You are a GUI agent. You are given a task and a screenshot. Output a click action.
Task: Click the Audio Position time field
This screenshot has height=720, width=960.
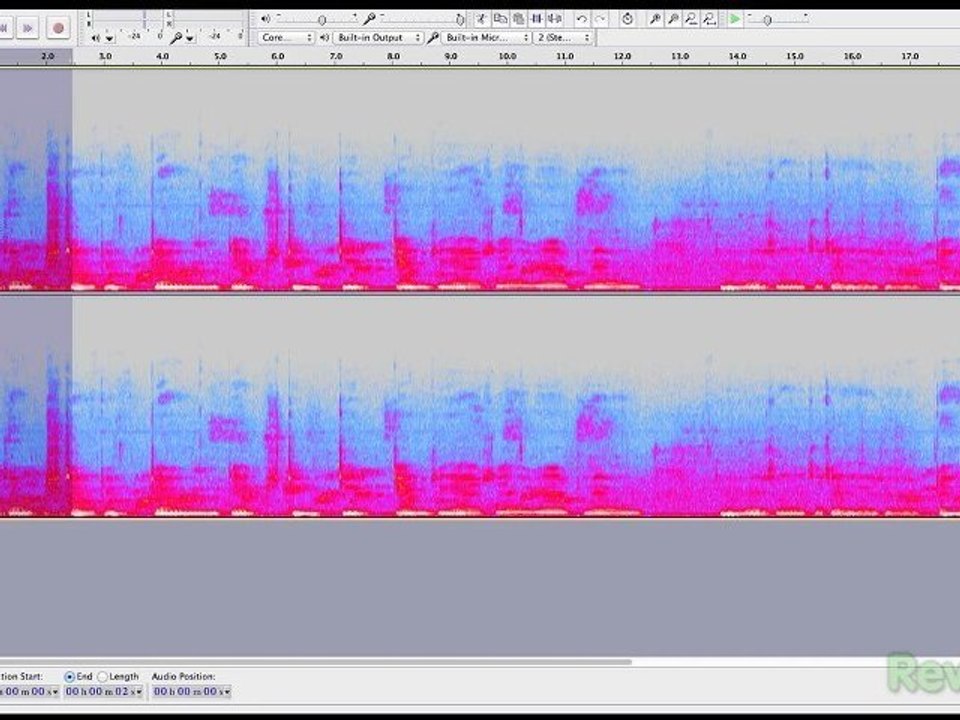click(192, 692)
